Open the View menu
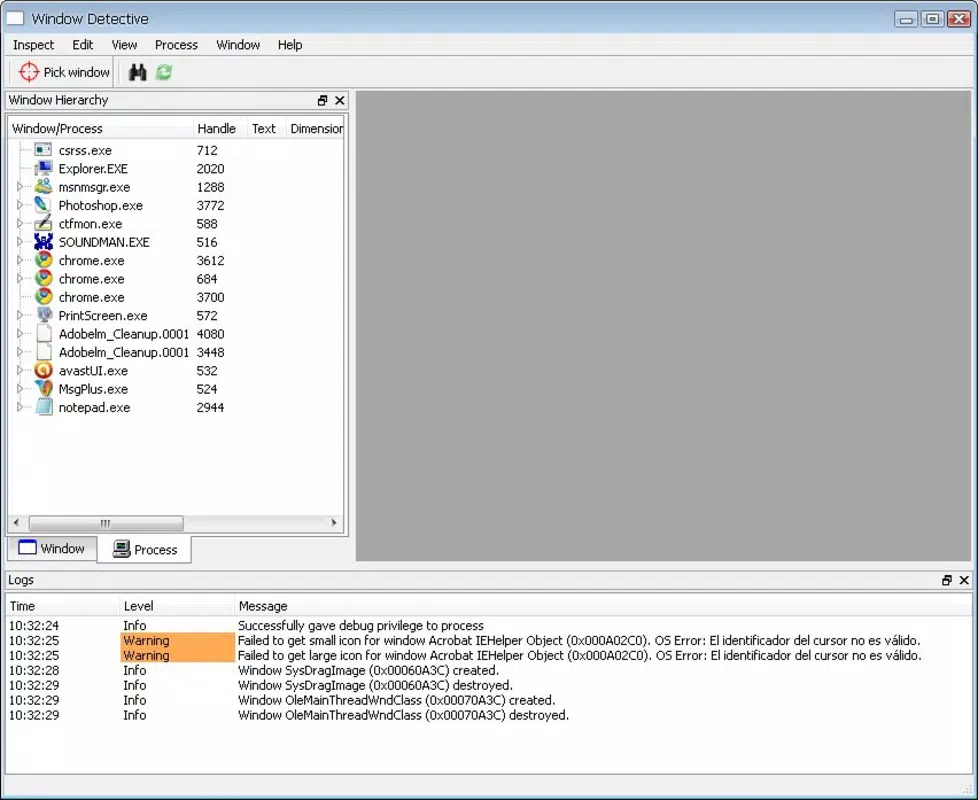The height and width of the screenshot is (800, 978). click(x=124, y=45)
